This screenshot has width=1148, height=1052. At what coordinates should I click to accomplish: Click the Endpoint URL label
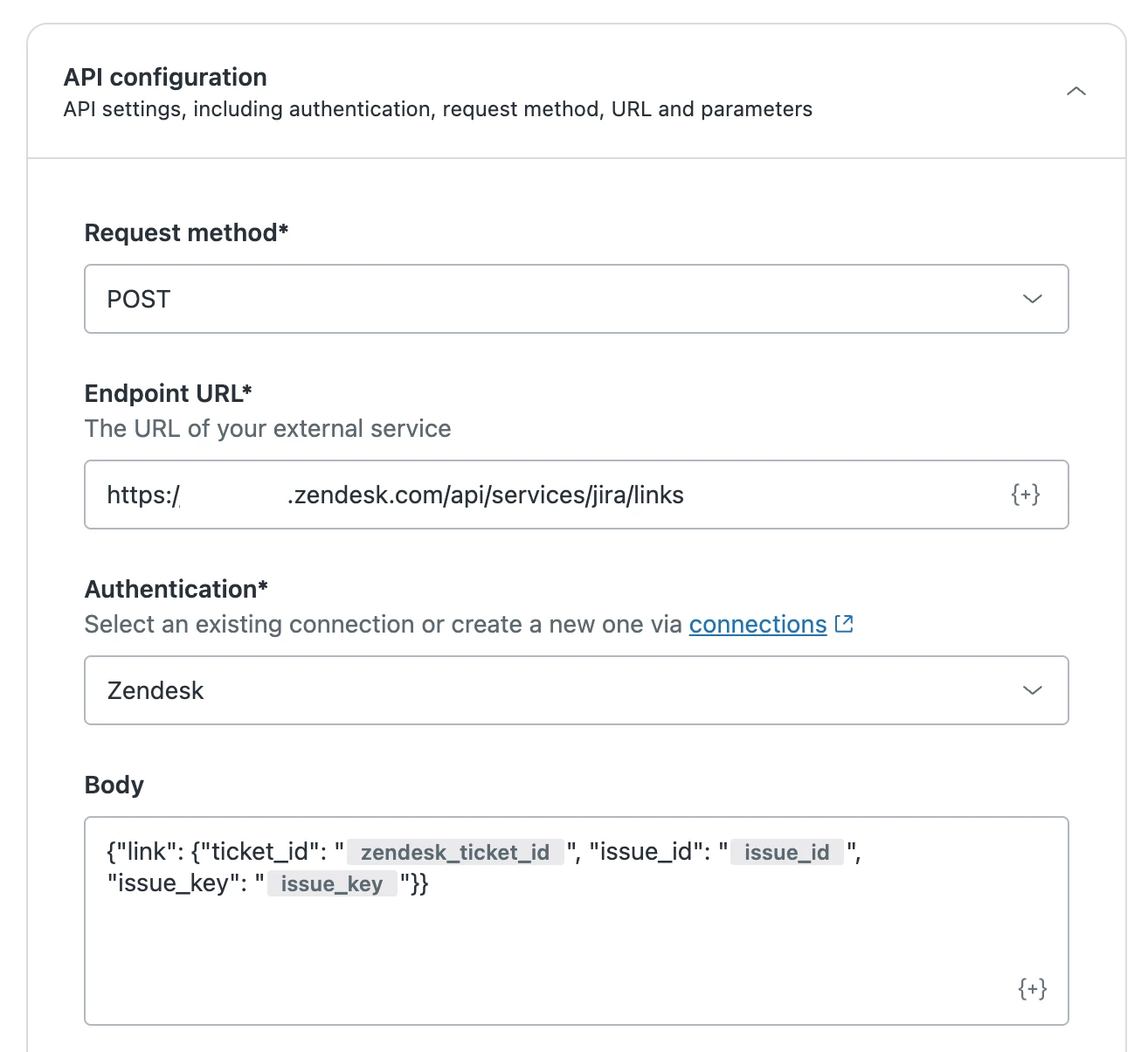(x=168, y=393)
